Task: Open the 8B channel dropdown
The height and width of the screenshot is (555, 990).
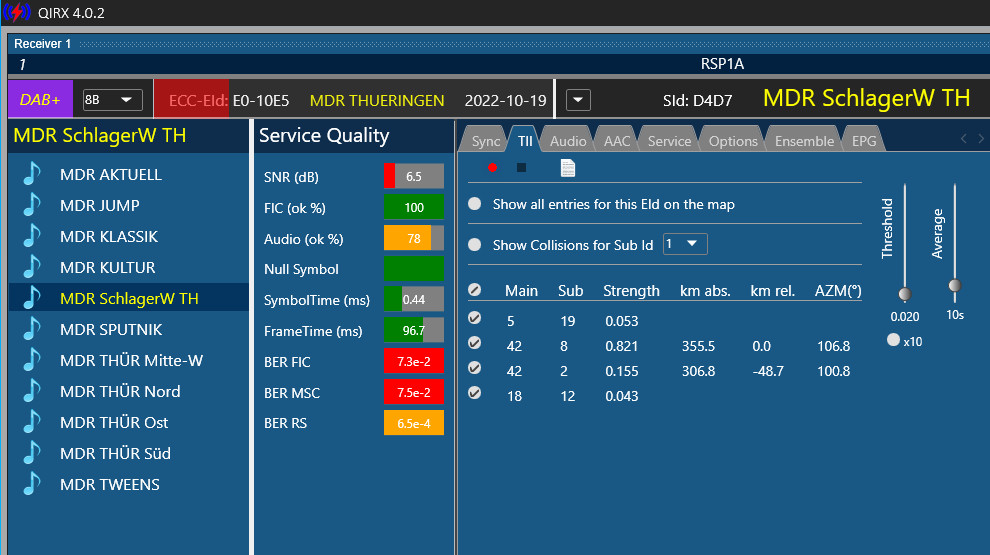Action: (x=112, y=100)
